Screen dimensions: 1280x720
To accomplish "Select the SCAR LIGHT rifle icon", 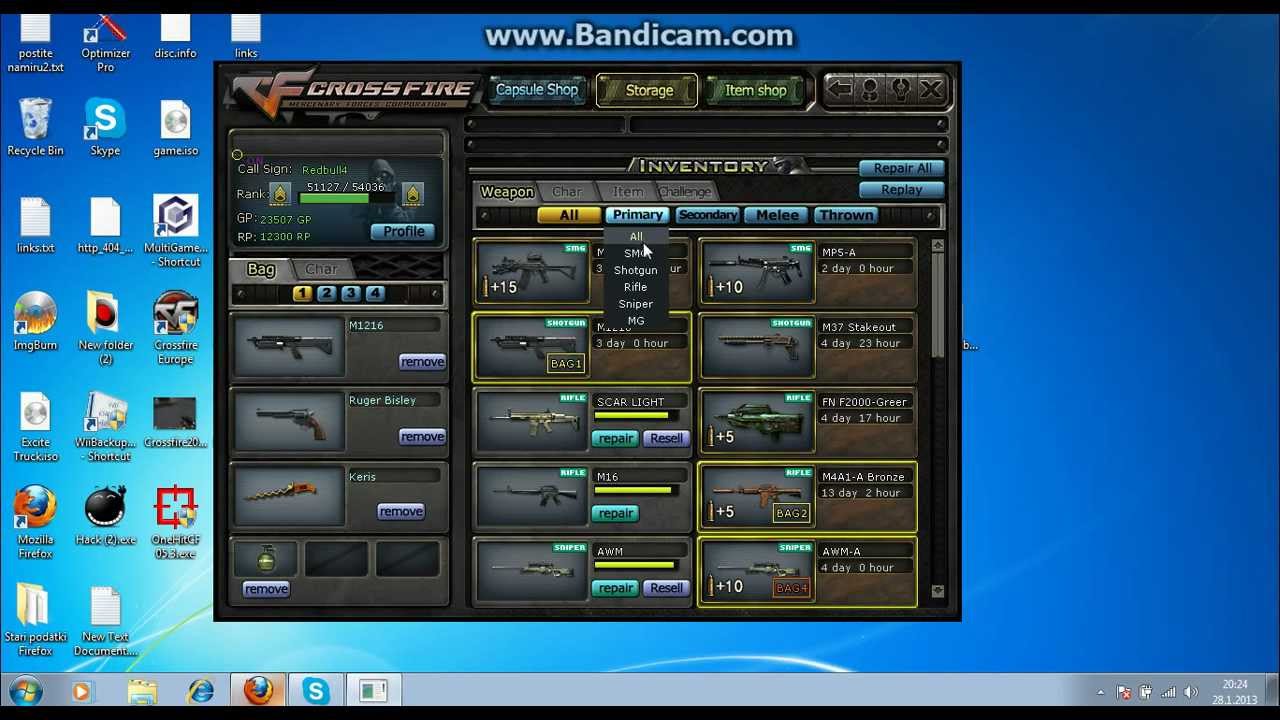I will click(x=533, y=422).
